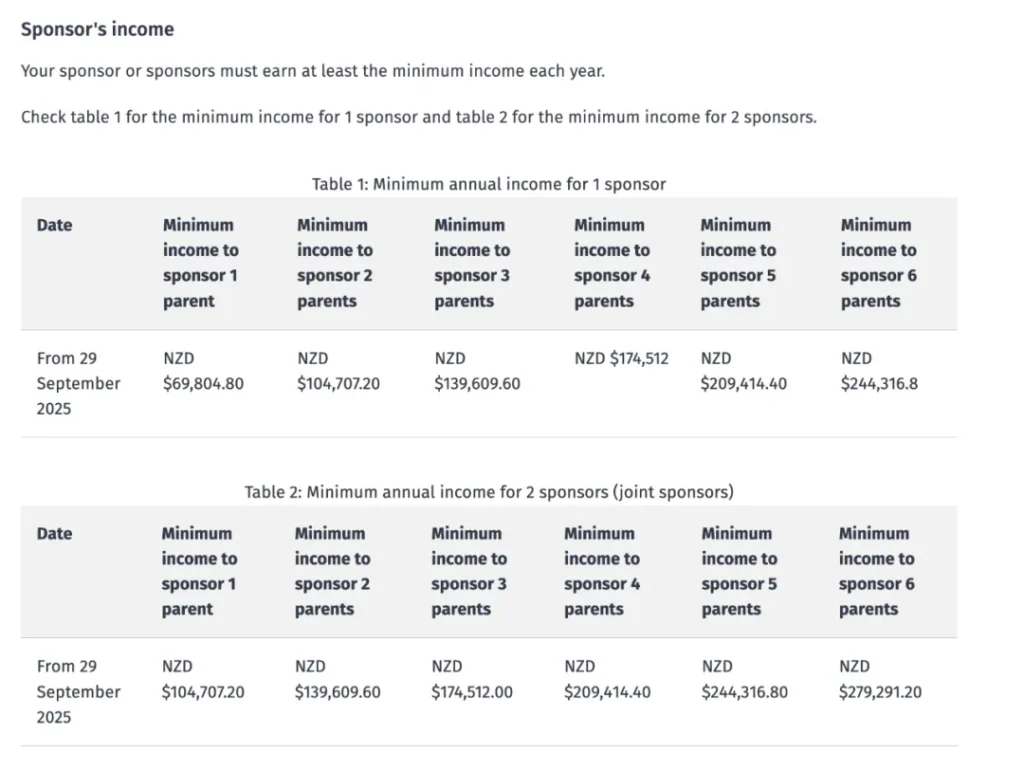Click Table 1's "From 29 September 2025" date cell

click(78, 383)
